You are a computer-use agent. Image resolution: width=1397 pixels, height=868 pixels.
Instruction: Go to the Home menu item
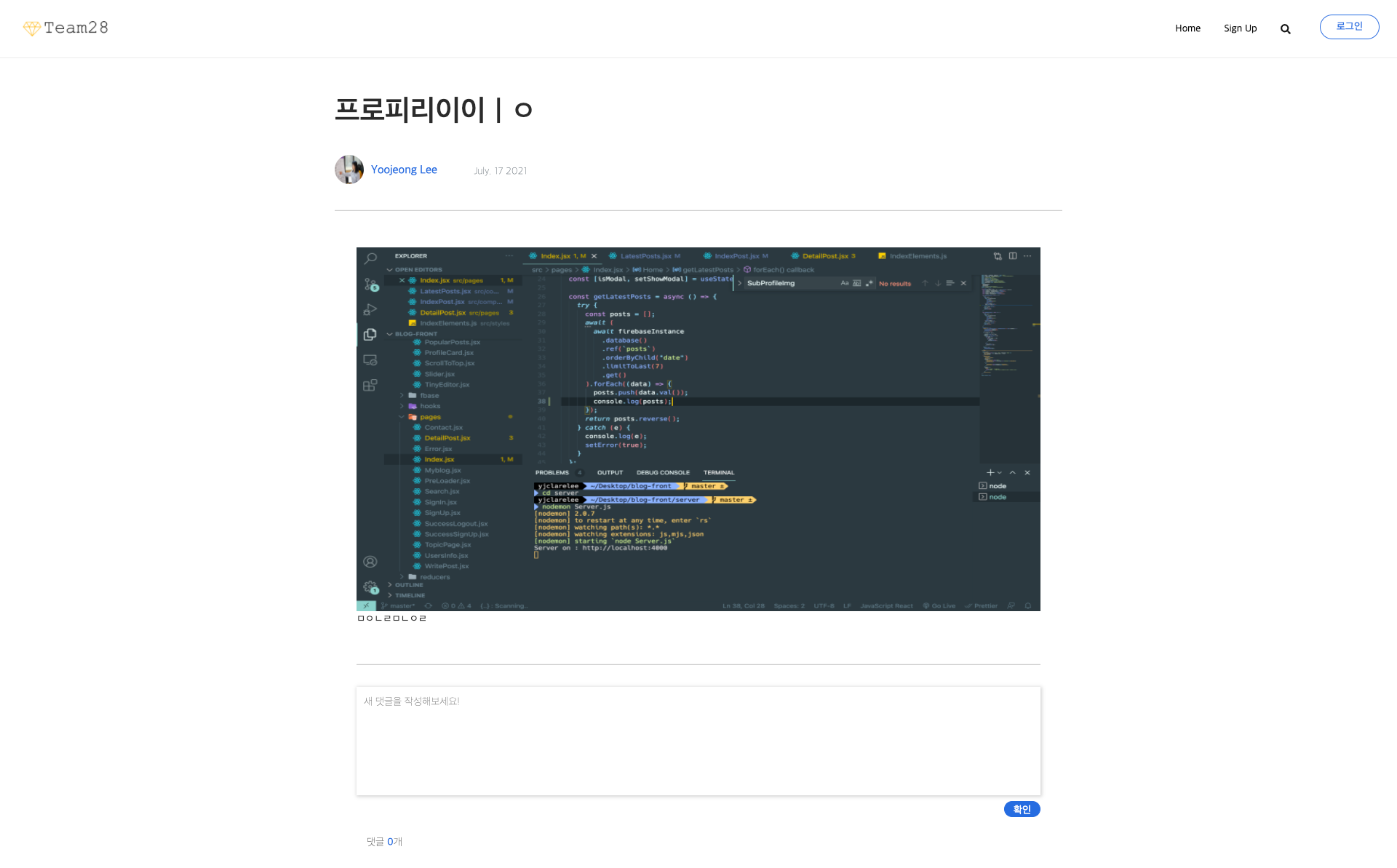1187,28
